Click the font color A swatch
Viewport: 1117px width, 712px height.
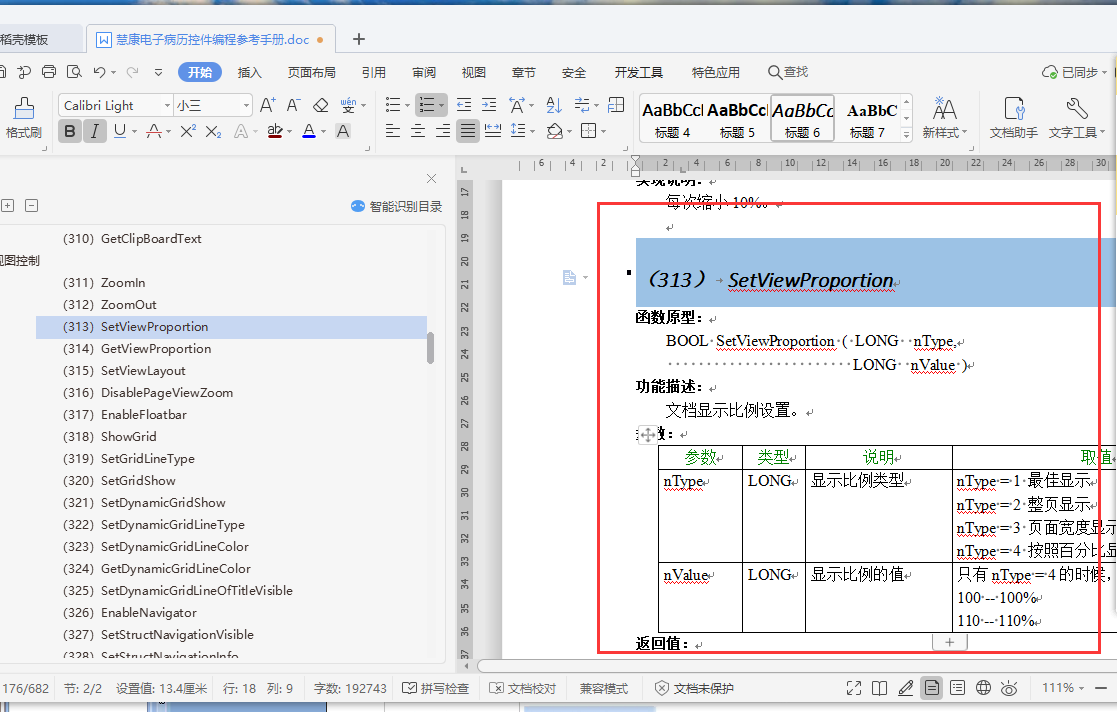coord(308,131)
